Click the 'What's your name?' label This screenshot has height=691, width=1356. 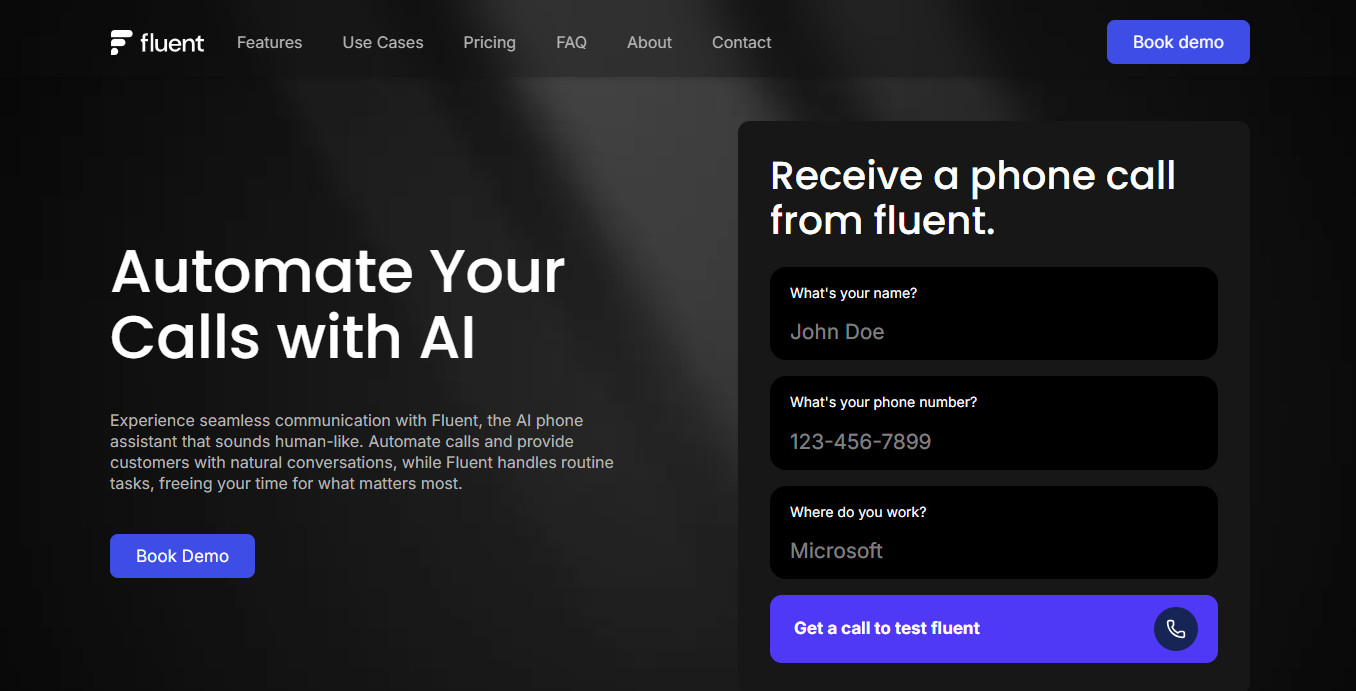click(x=853, y=293)
